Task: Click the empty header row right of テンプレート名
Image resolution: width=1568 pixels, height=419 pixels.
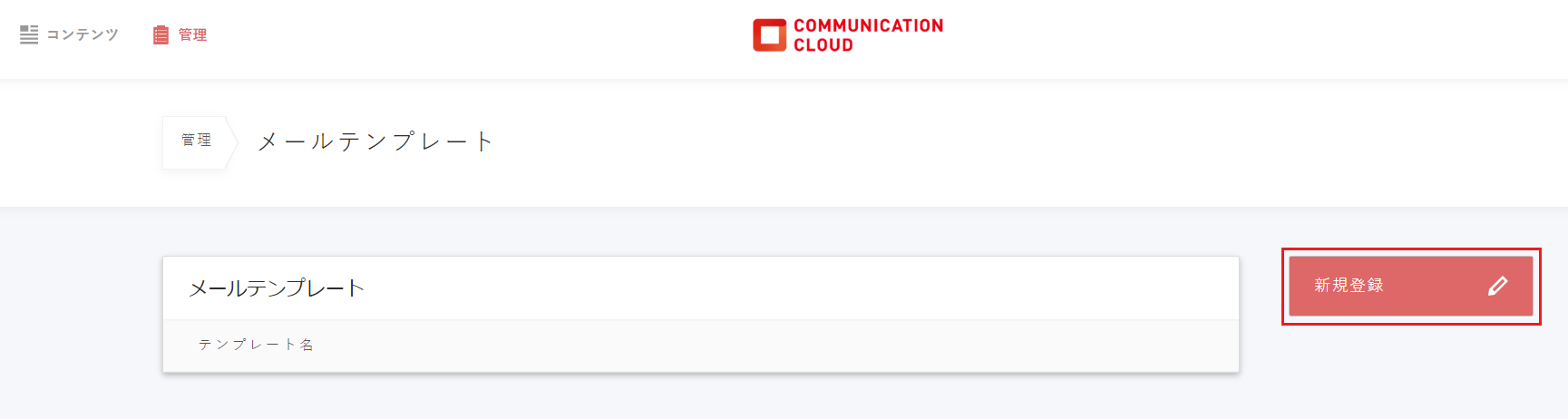Action: click(771, 346)
